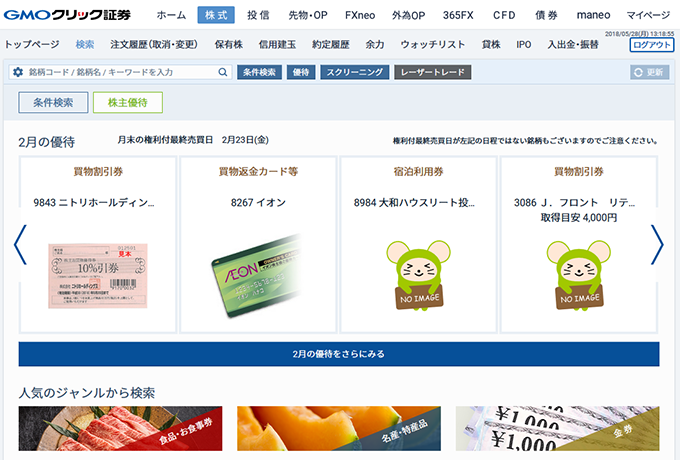Switch to the 株主優待 tab

[127, 103]
